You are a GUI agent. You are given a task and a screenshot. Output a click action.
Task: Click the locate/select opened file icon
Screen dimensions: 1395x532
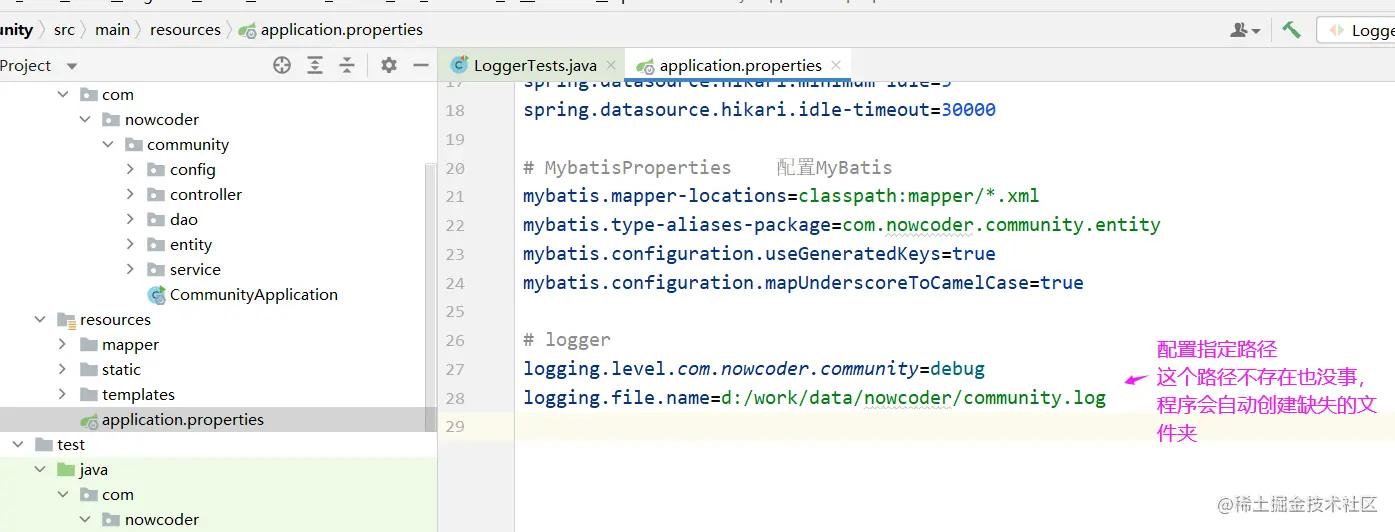(282, 65)
